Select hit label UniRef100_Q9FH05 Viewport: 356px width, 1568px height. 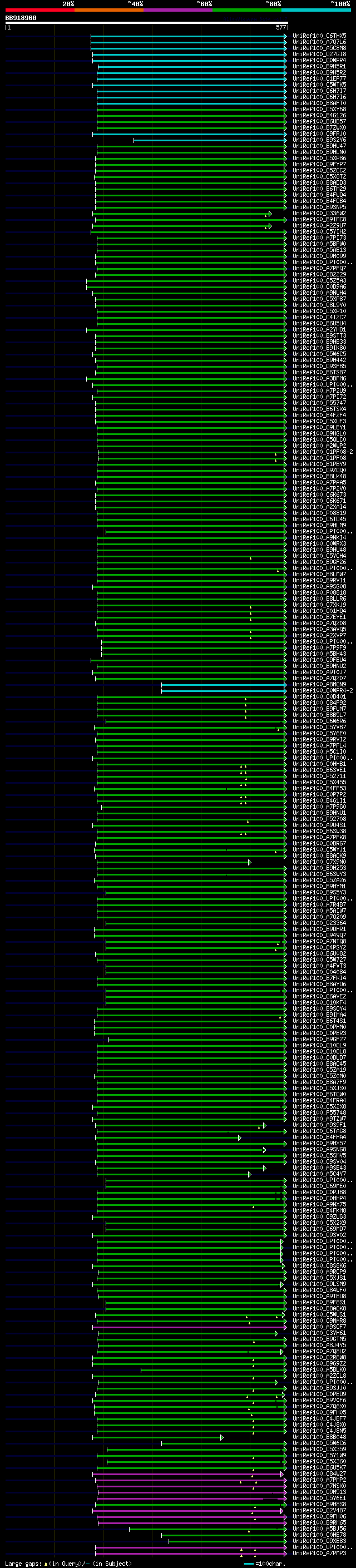[319, 1413]
